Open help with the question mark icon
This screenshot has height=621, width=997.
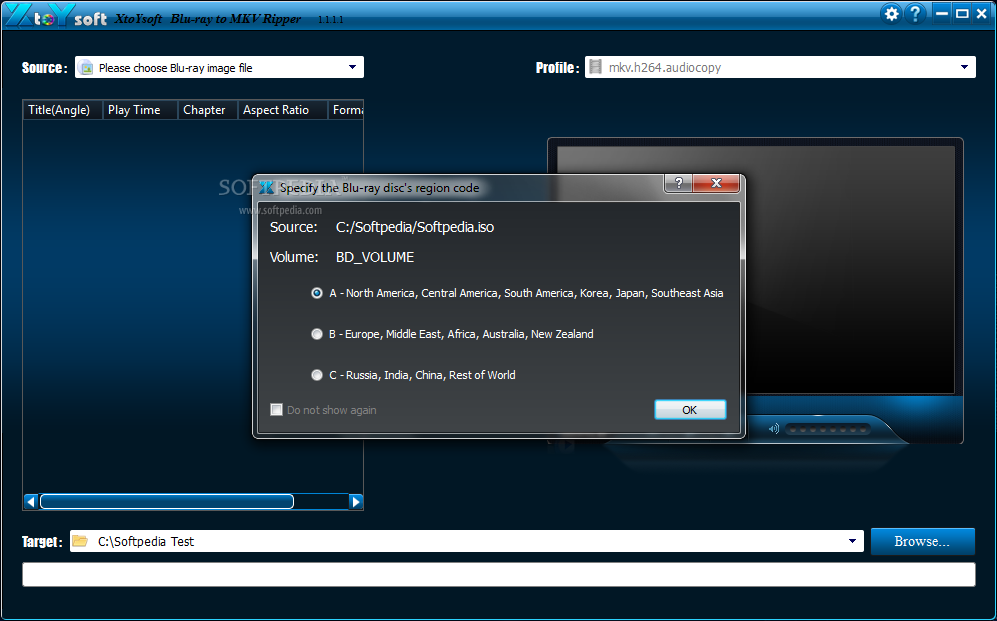click(915, 14)
